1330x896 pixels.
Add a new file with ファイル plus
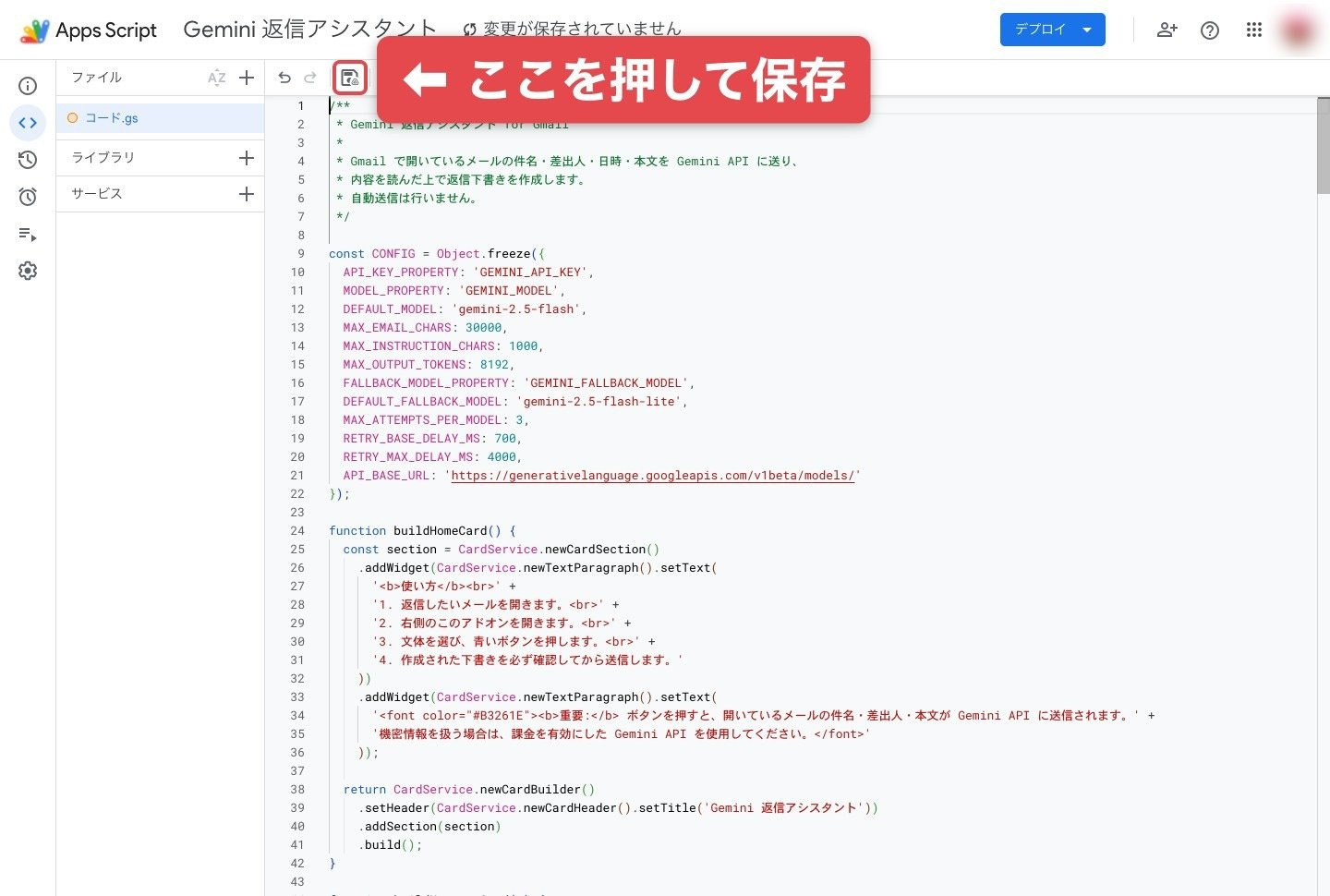click(247, 79)
